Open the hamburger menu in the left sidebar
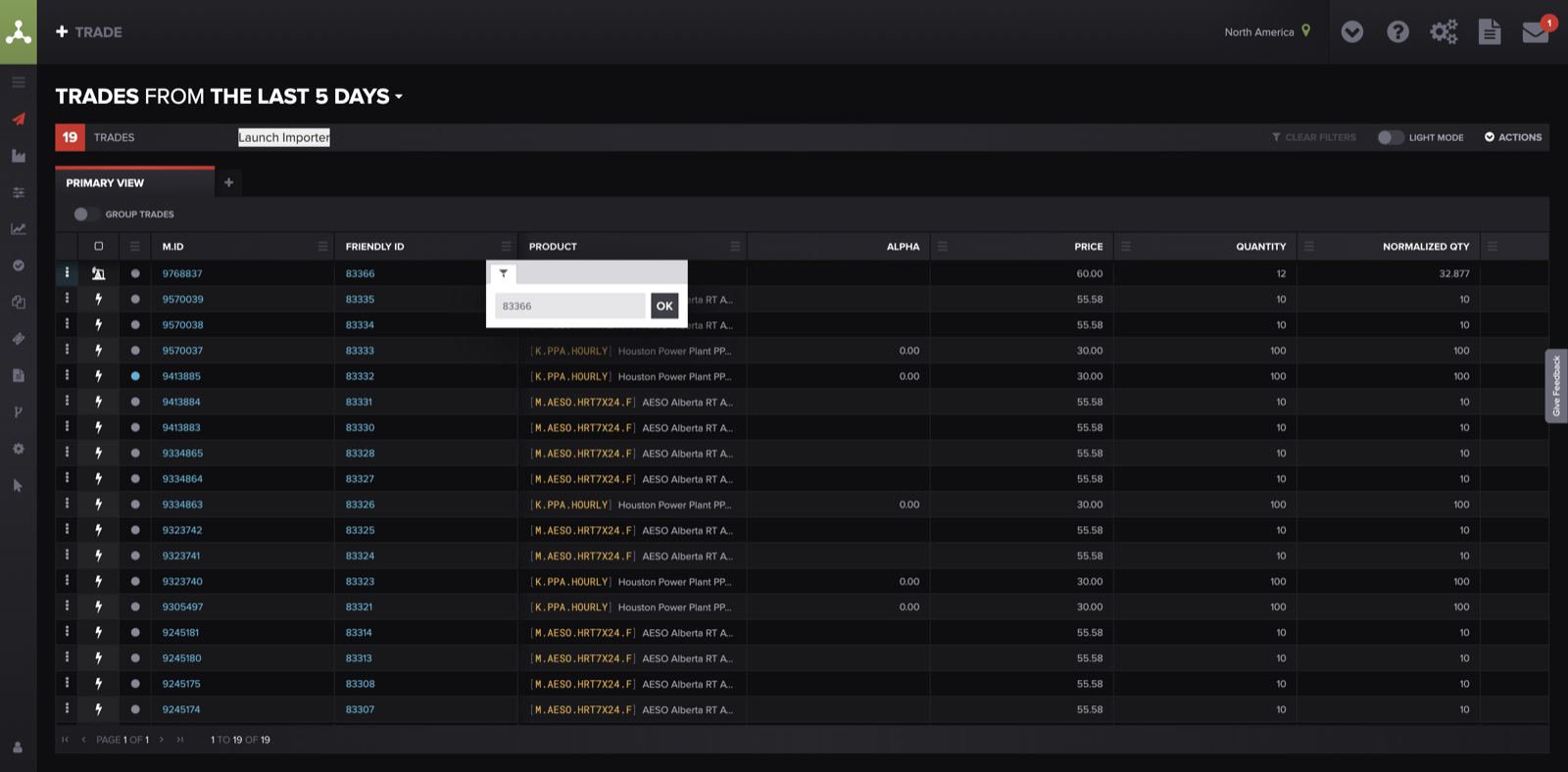 coord(19,82)
